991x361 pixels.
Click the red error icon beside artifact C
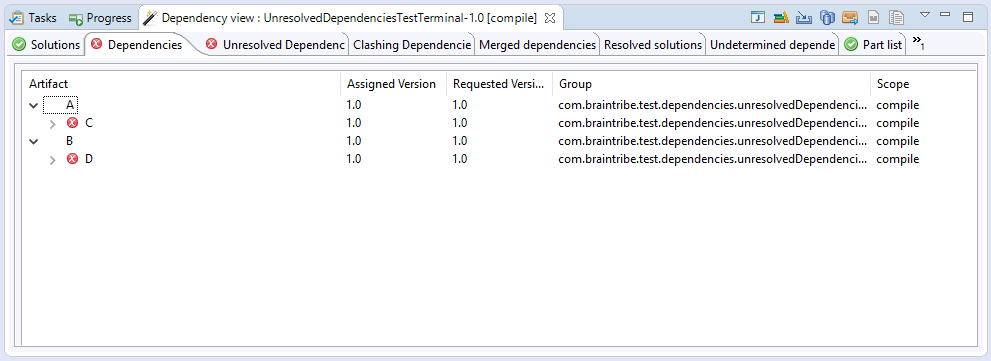coord(72,123)
